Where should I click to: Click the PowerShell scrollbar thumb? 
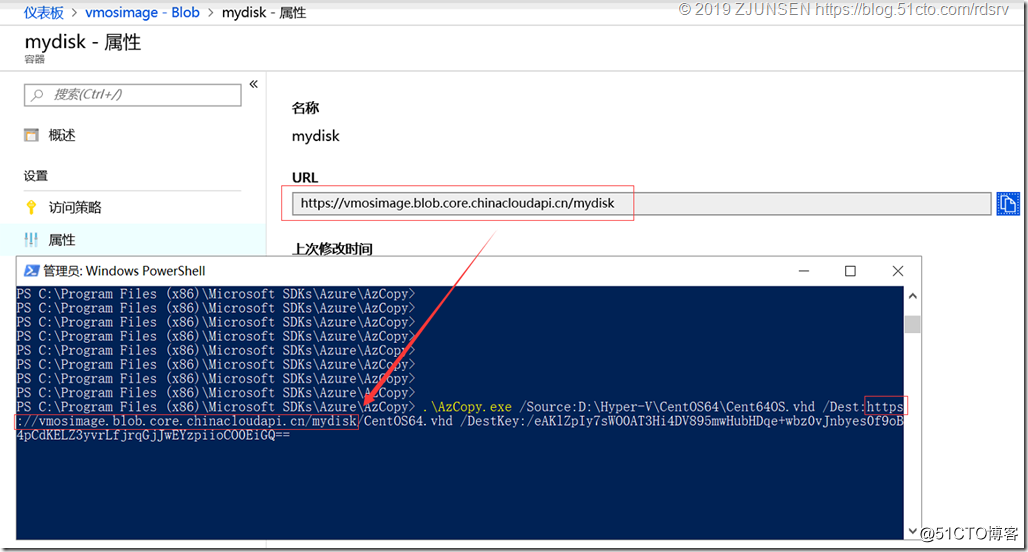click(913, 324)
